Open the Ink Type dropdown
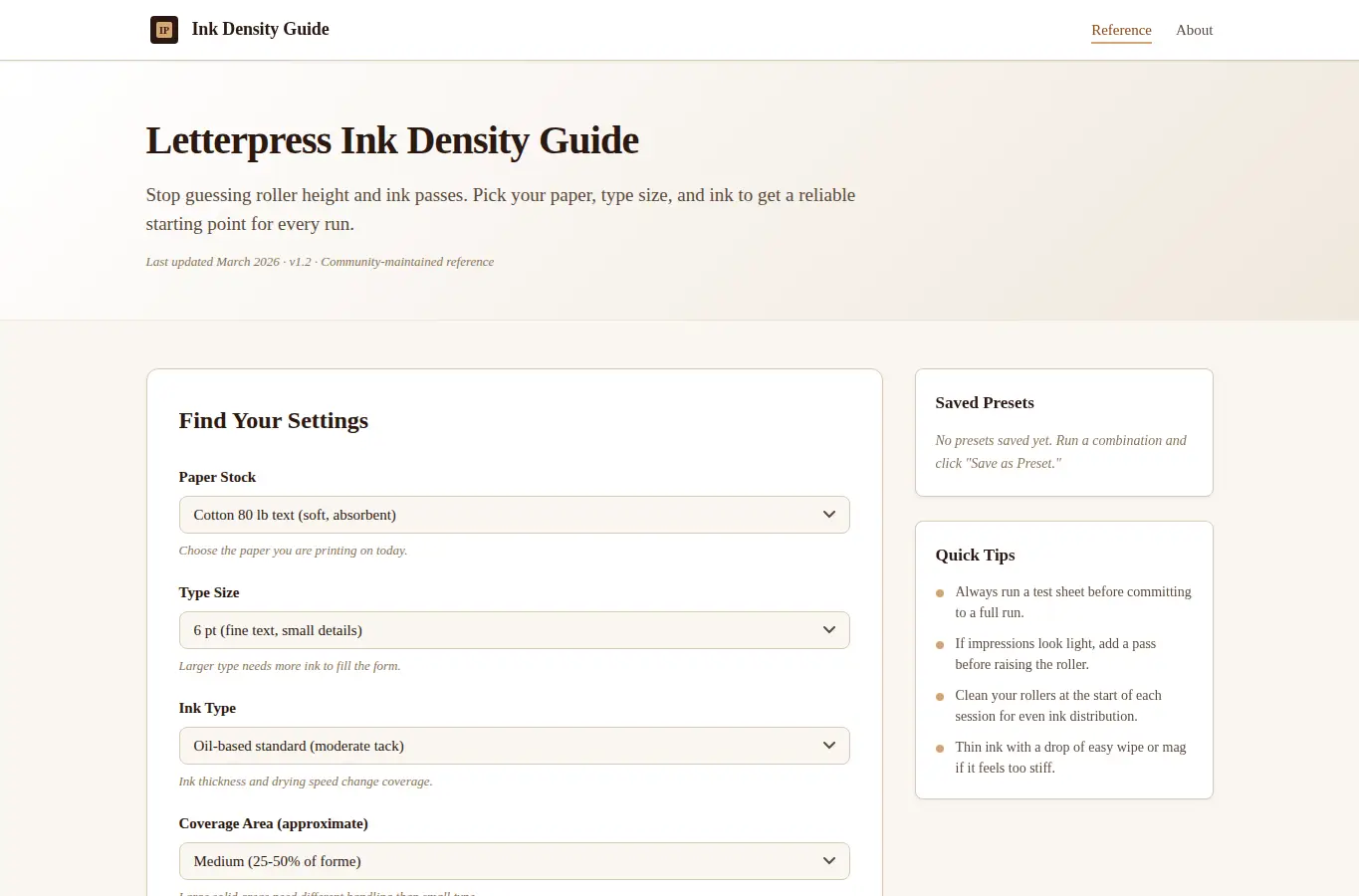The image size is (1359, 896). point(514,746)
